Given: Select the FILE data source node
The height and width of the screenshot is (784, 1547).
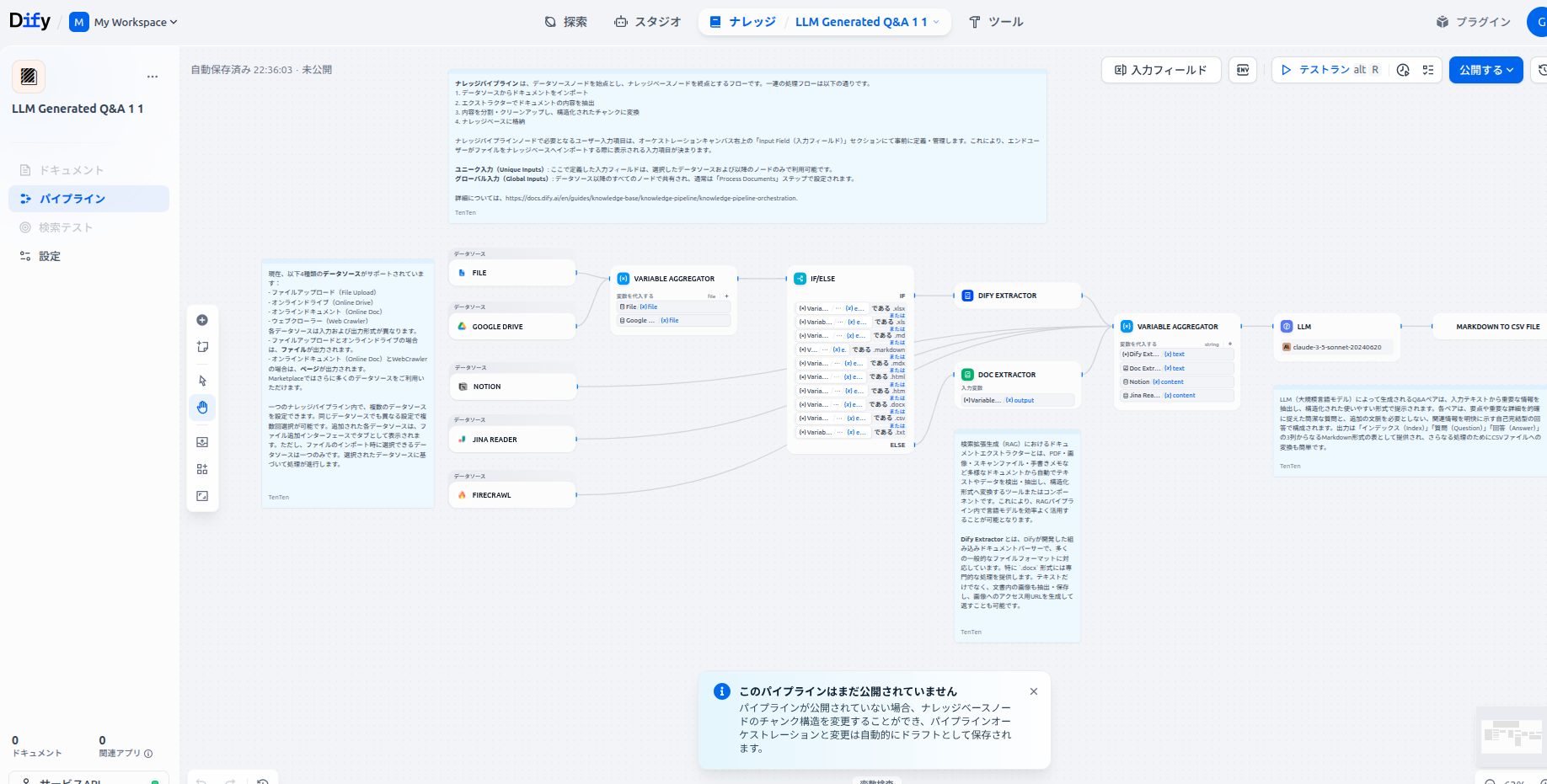Looking at the screenshot, I should pyautogui.click(x=512, y=273).
